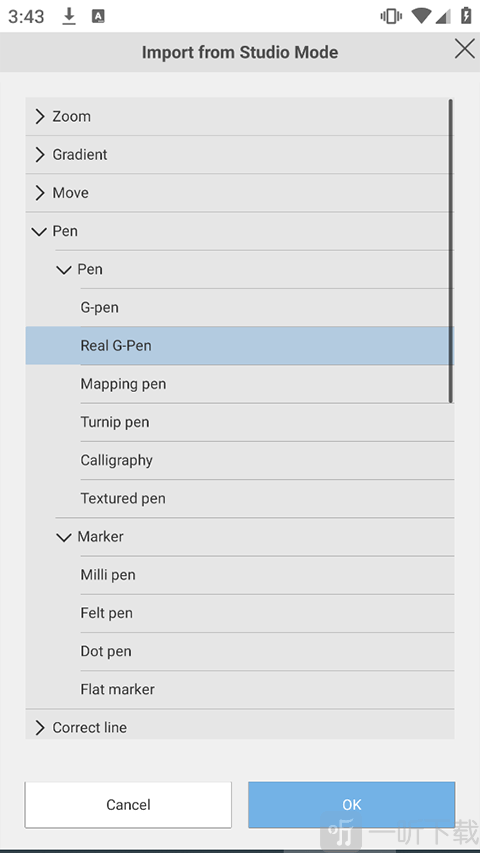Click the list's vertical scrollbar
This screenshot has width=480, height=853.
click(x=451, y=251)
